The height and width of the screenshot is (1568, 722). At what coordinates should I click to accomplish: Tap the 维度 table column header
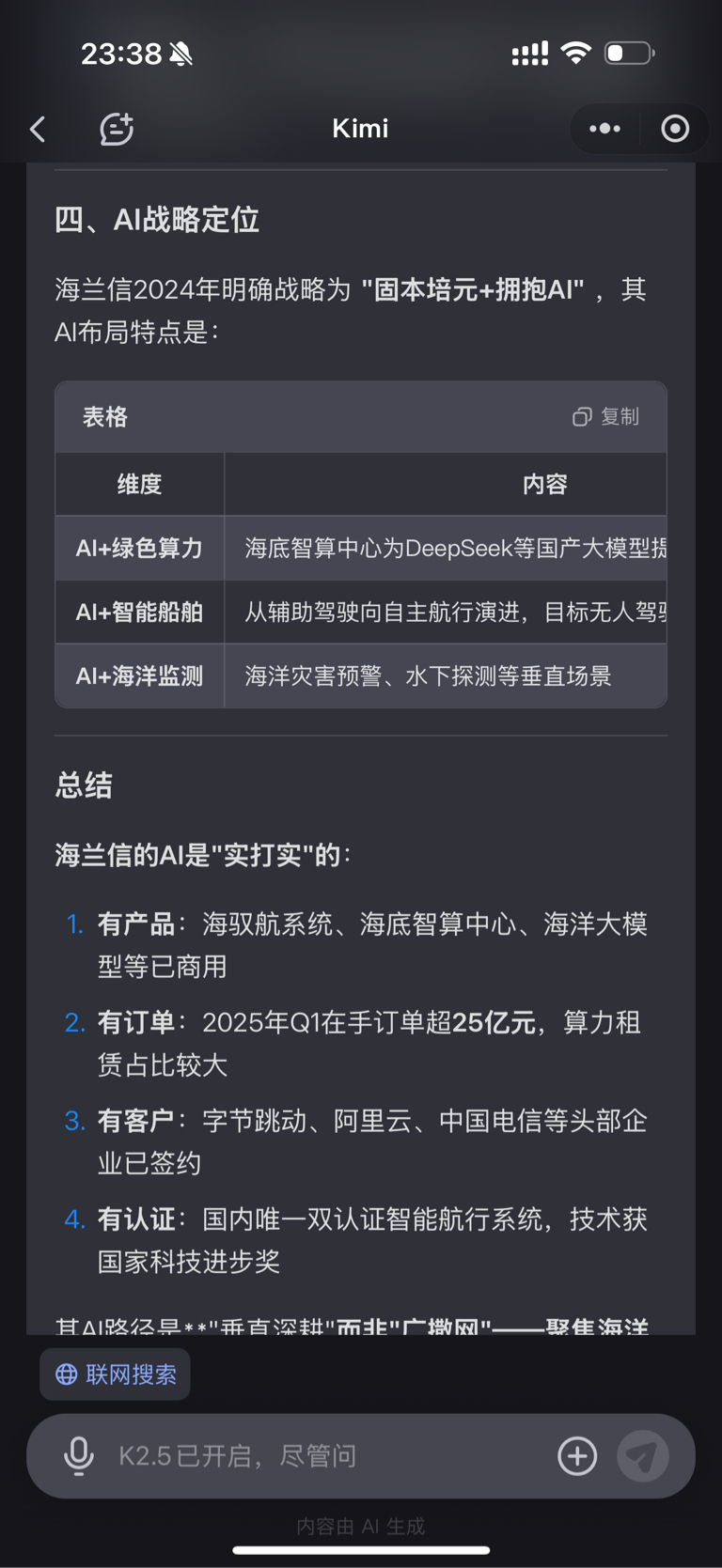point(139,485)
